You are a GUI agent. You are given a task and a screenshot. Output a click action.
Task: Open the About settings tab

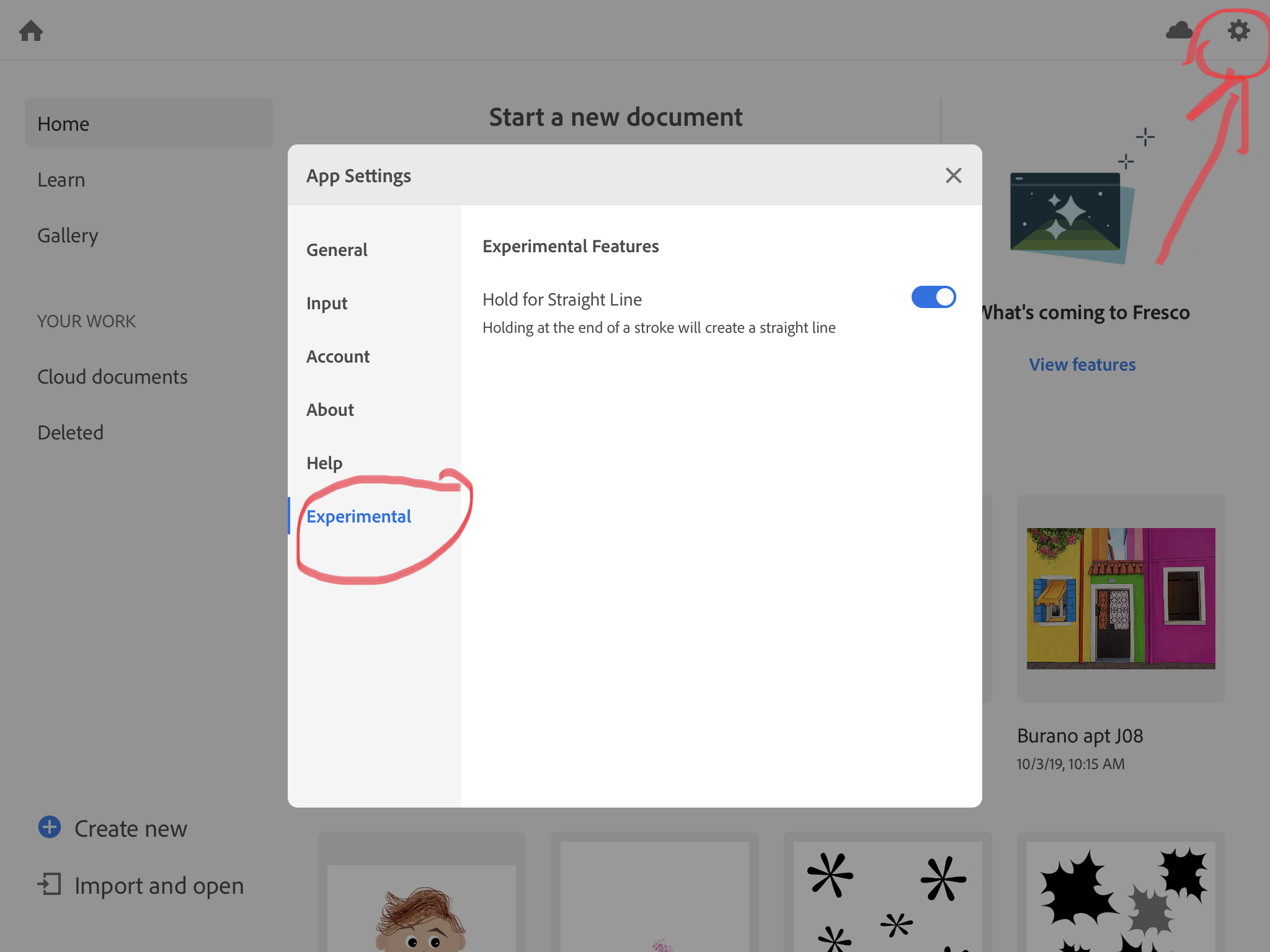click(x=330, y=410)
